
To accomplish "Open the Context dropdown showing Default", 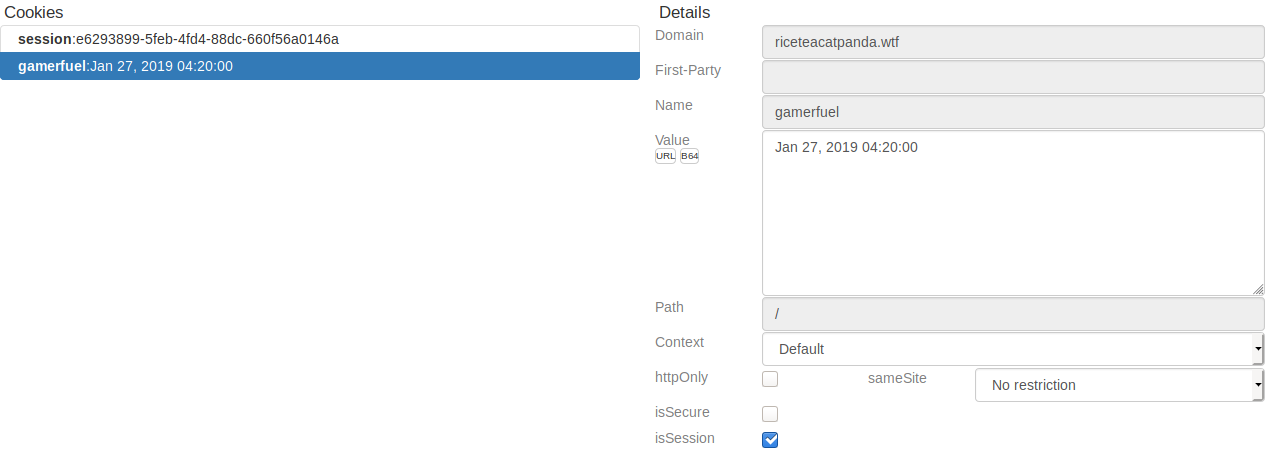I will 1010,349.
